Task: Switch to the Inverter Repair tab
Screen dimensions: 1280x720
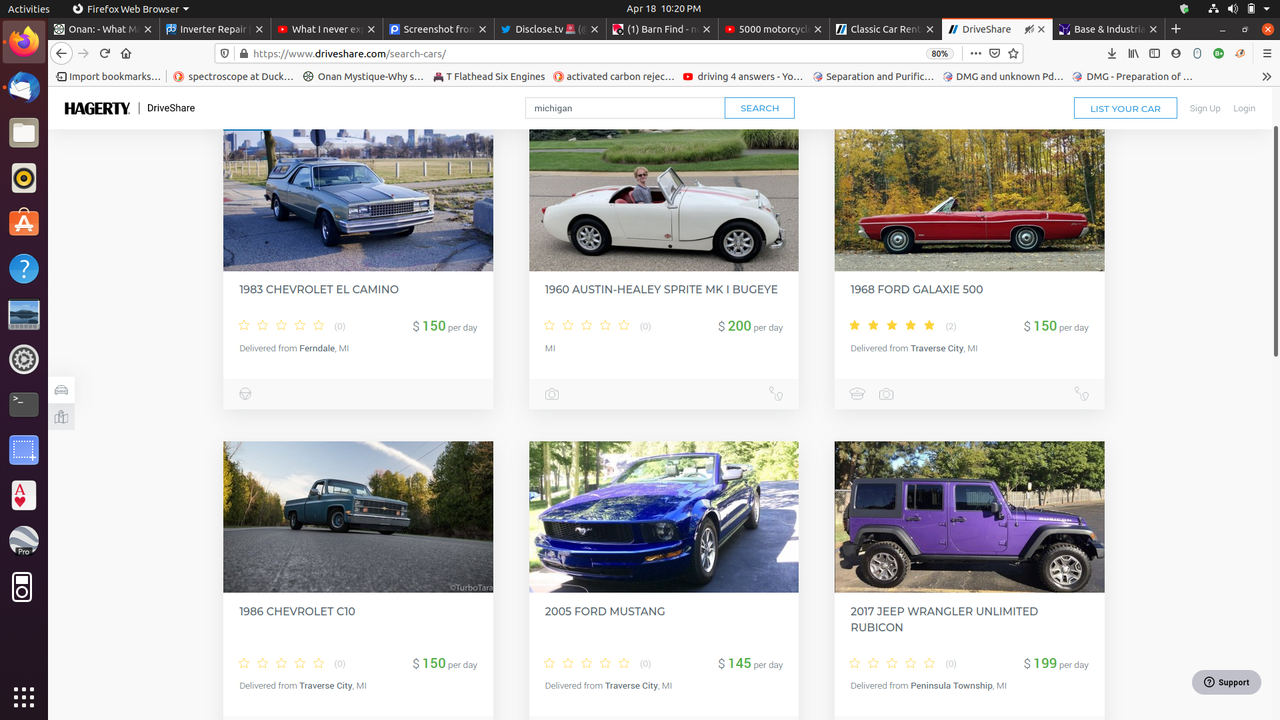Action: pyautogui.click(x=212, y=29)
